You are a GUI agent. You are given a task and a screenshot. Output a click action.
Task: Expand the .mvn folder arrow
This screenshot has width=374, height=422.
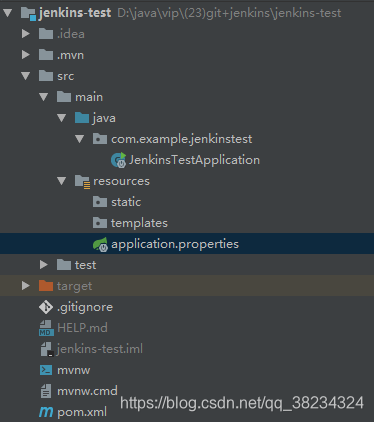(x=26, y=55)
